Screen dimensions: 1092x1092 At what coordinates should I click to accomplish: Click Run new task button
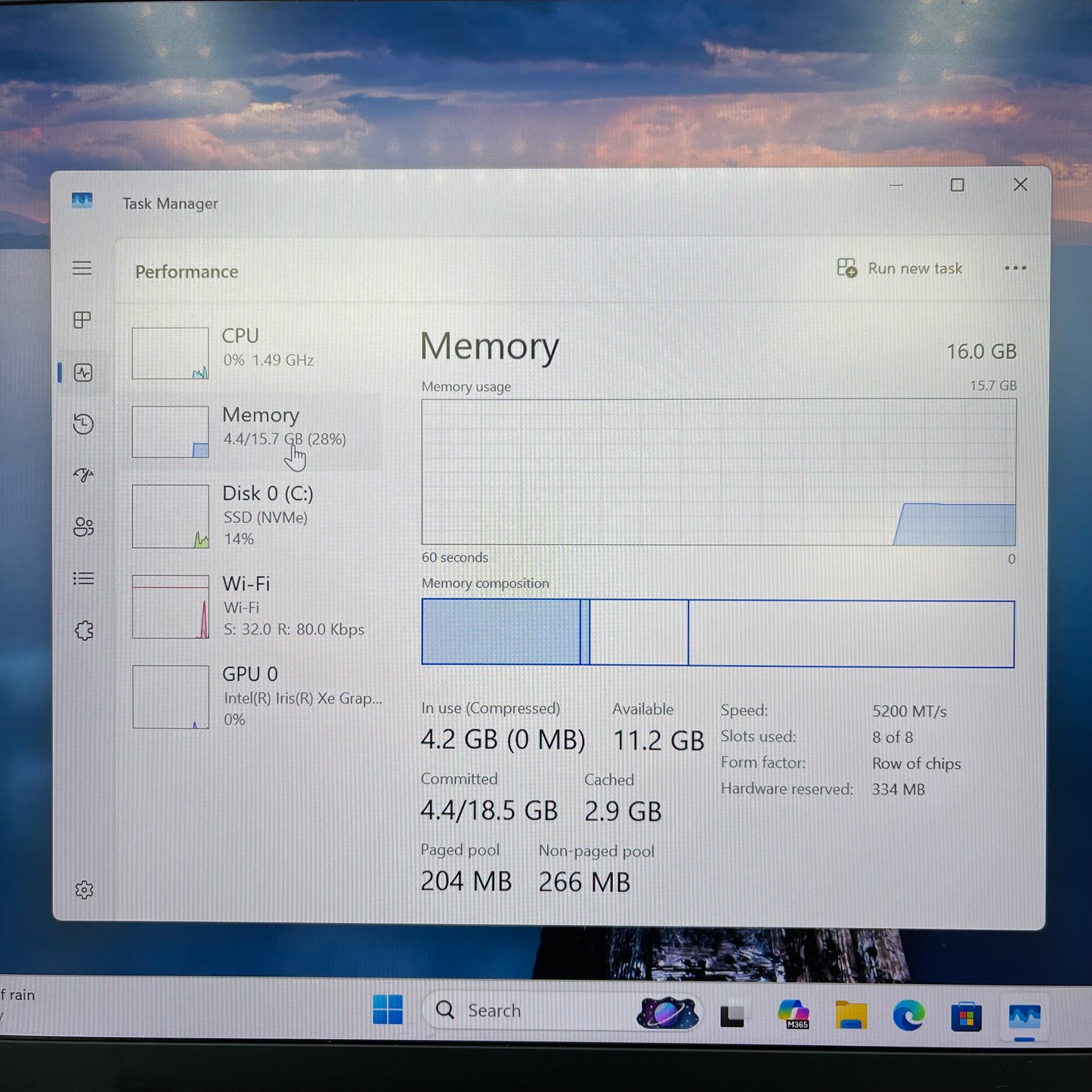[x=899, y=268]
